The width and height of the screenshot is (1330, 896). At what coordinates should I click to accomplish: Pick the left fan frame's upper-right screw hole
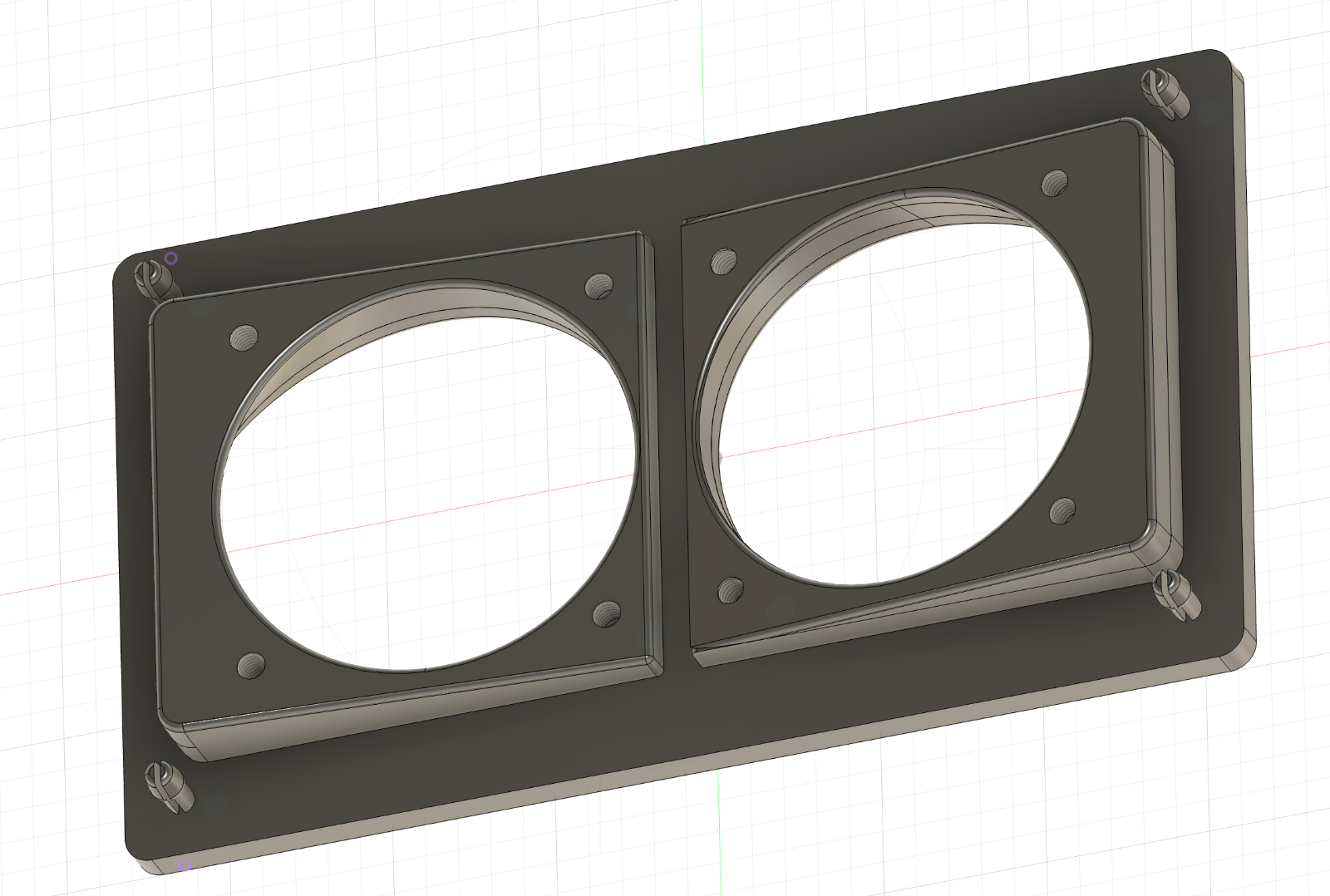tap(598, 287)
